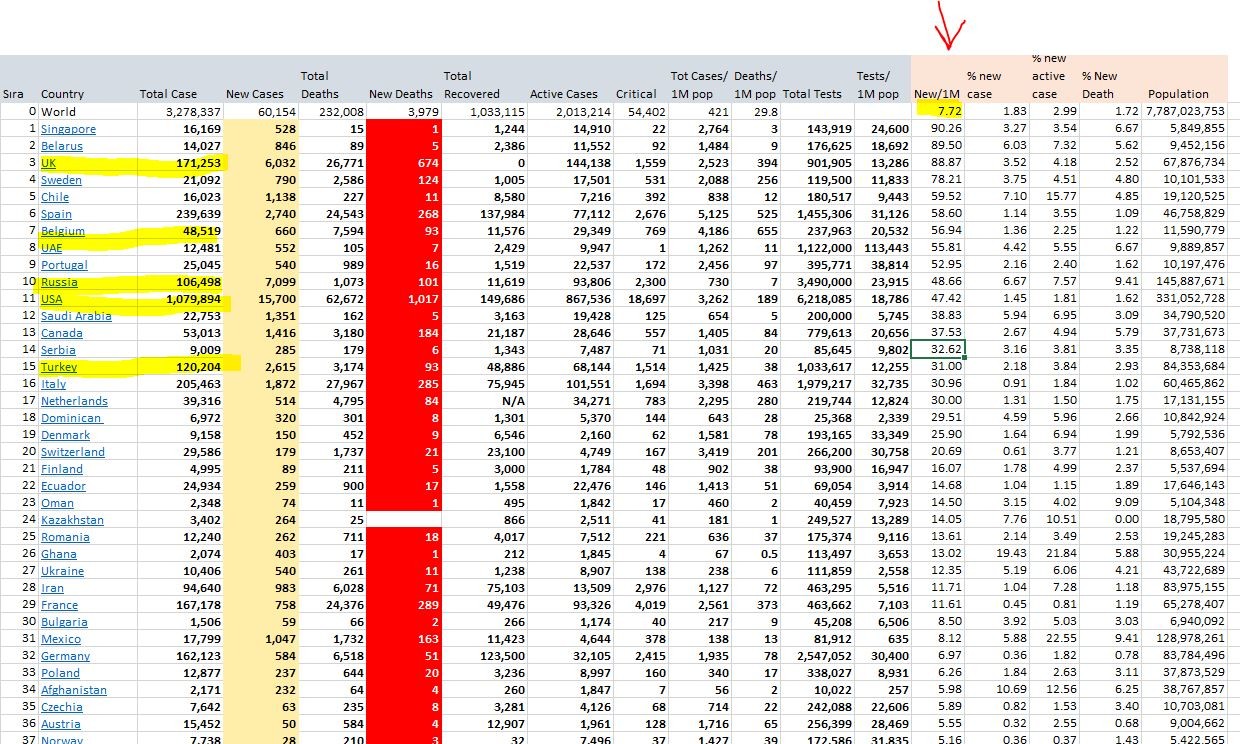
Task: Open the Bulgaria country link
Action: (64, 622)
